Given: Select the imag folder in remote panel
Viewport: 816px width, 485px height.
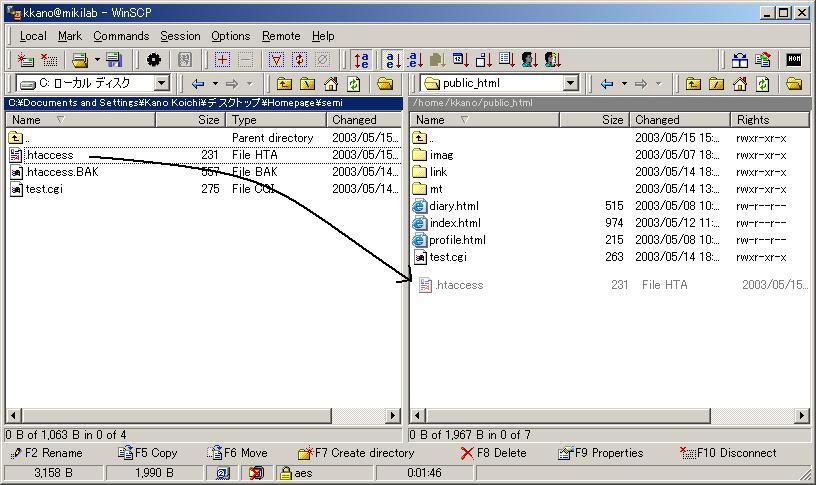Looking at the screenshot, I should 441,155.
